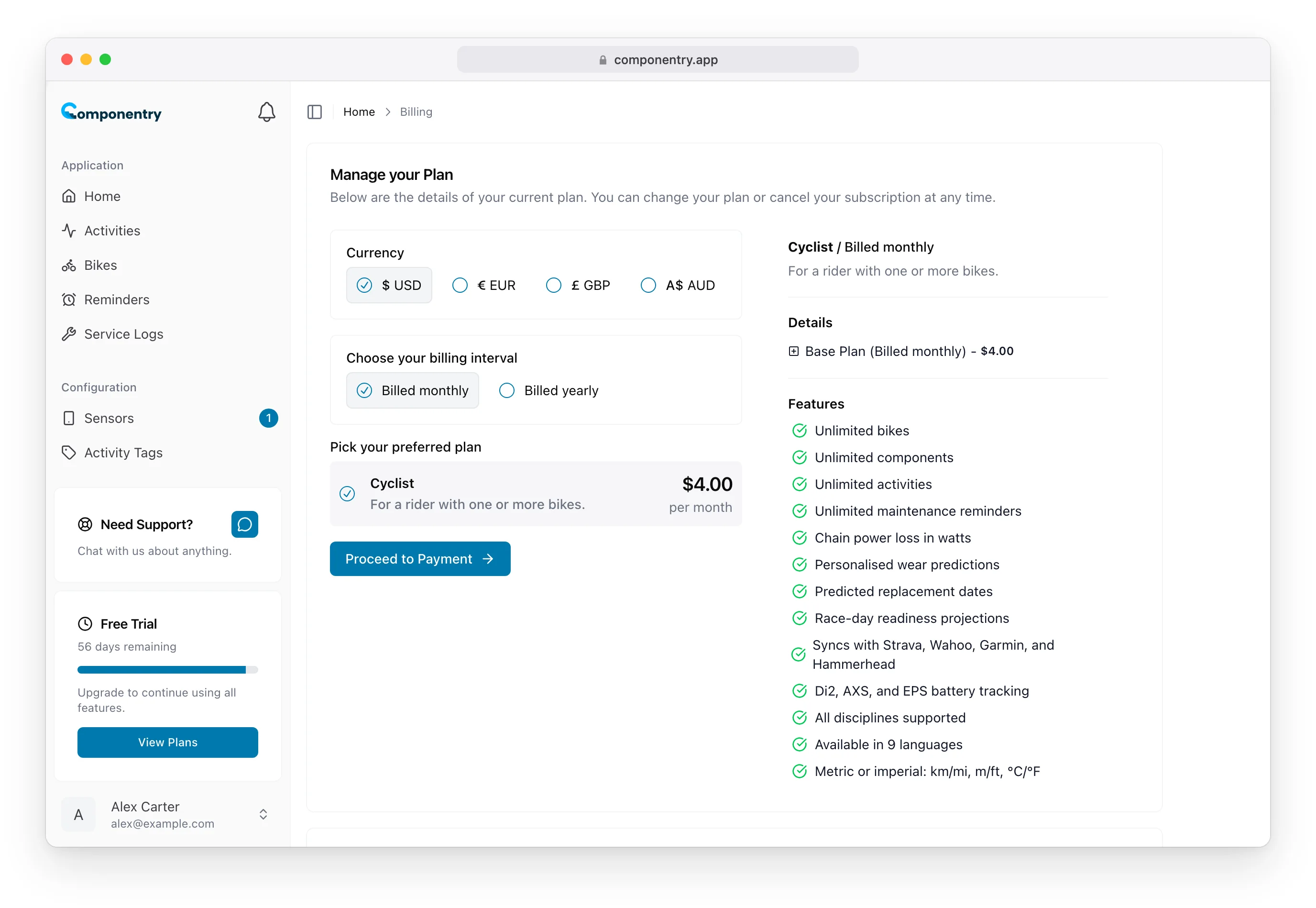Select the $ USD currency option

click(x=389, y=285)
